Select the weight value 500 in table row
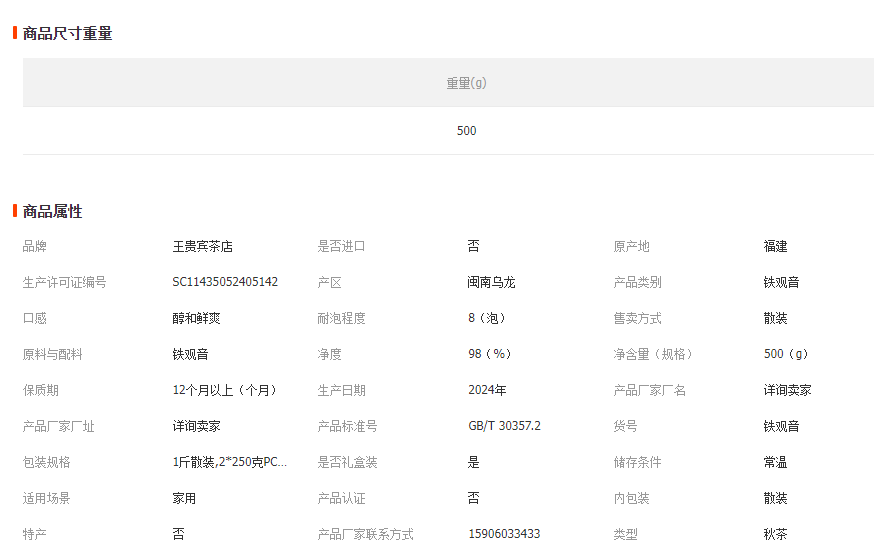This screenshot has height=558, width=874. [466, 131]
